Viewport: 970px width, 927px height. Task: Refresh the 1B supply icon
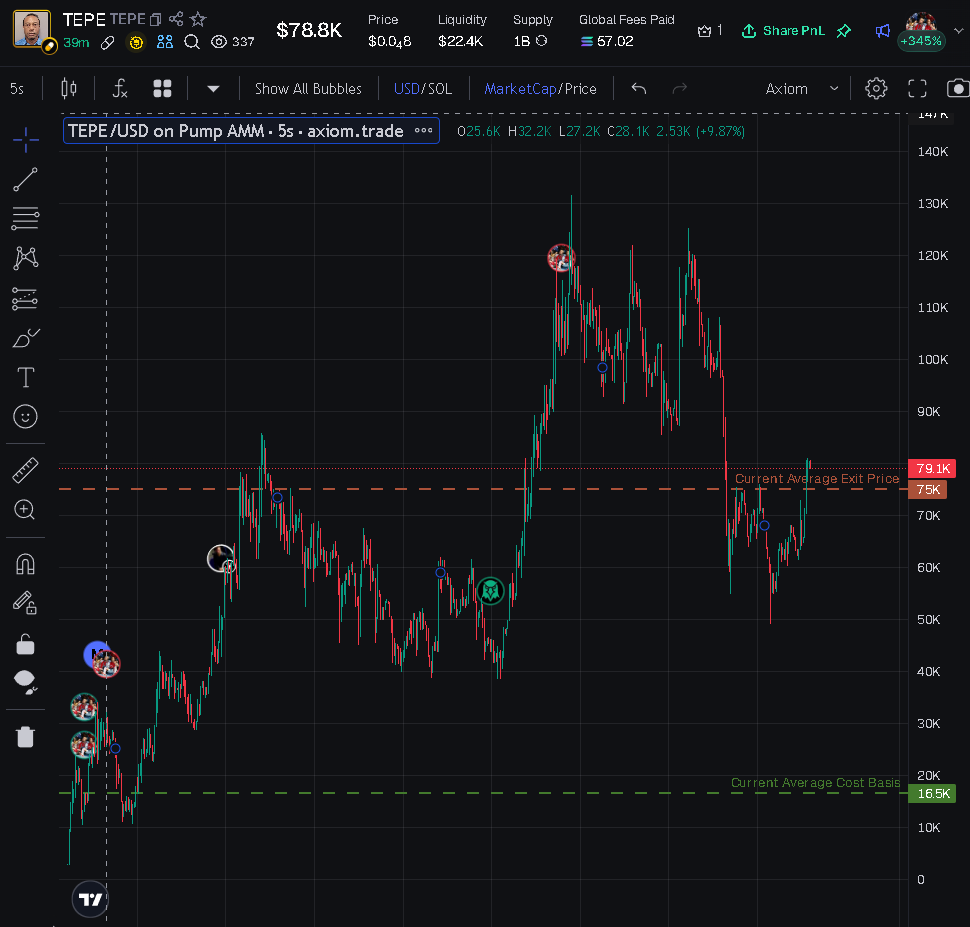(x=541, y=41)
